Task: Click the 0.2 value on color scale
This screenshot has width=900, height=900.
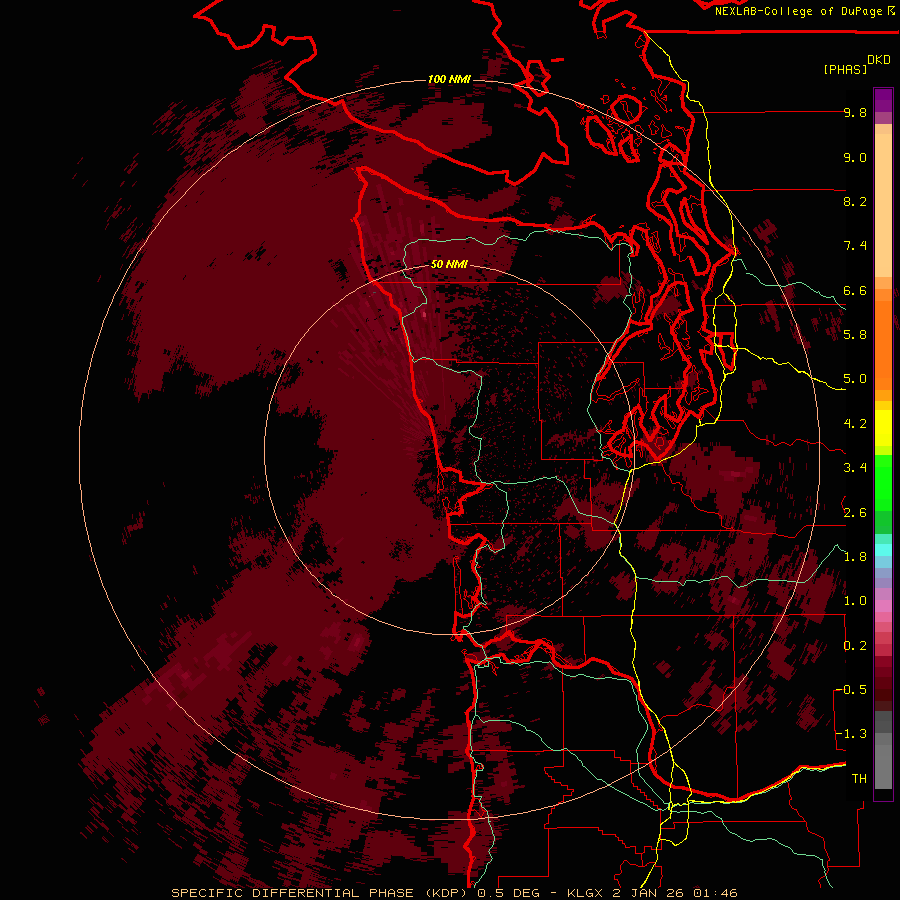Action: [855, 646]
